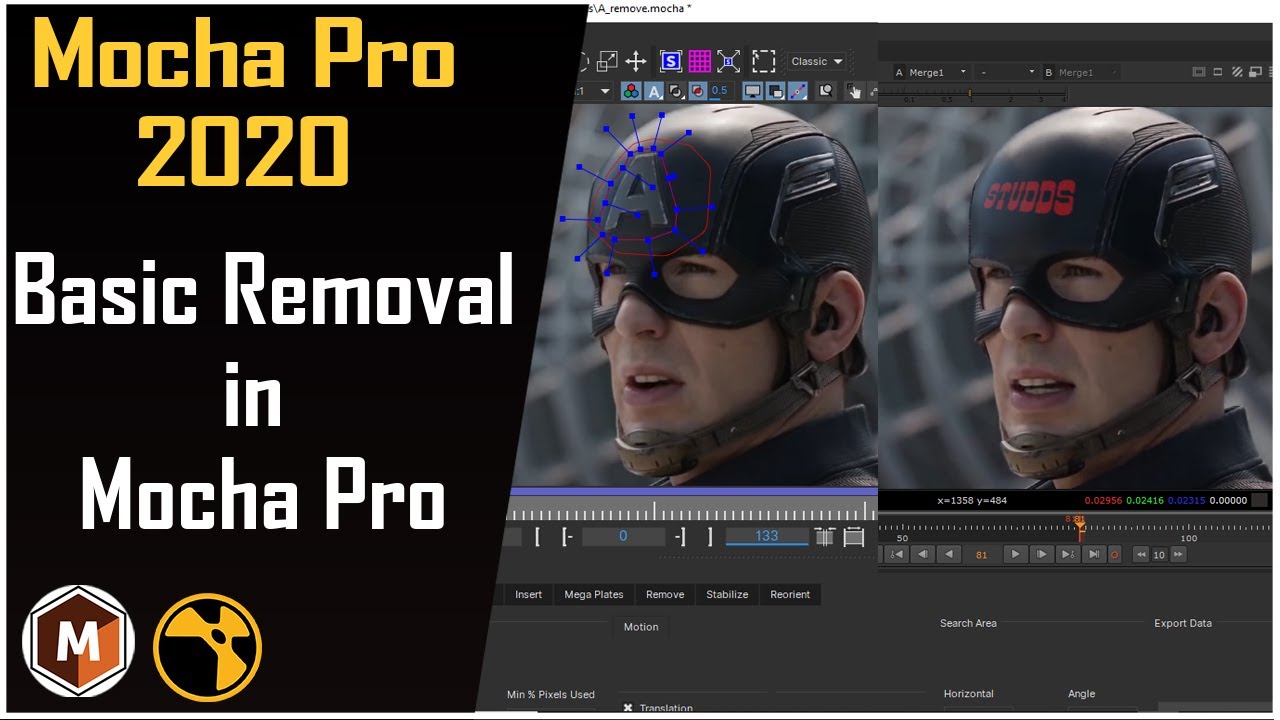1280x720 pixels.
Task: Click the gain slider in Nuke viewer
Action: point(970,93)
